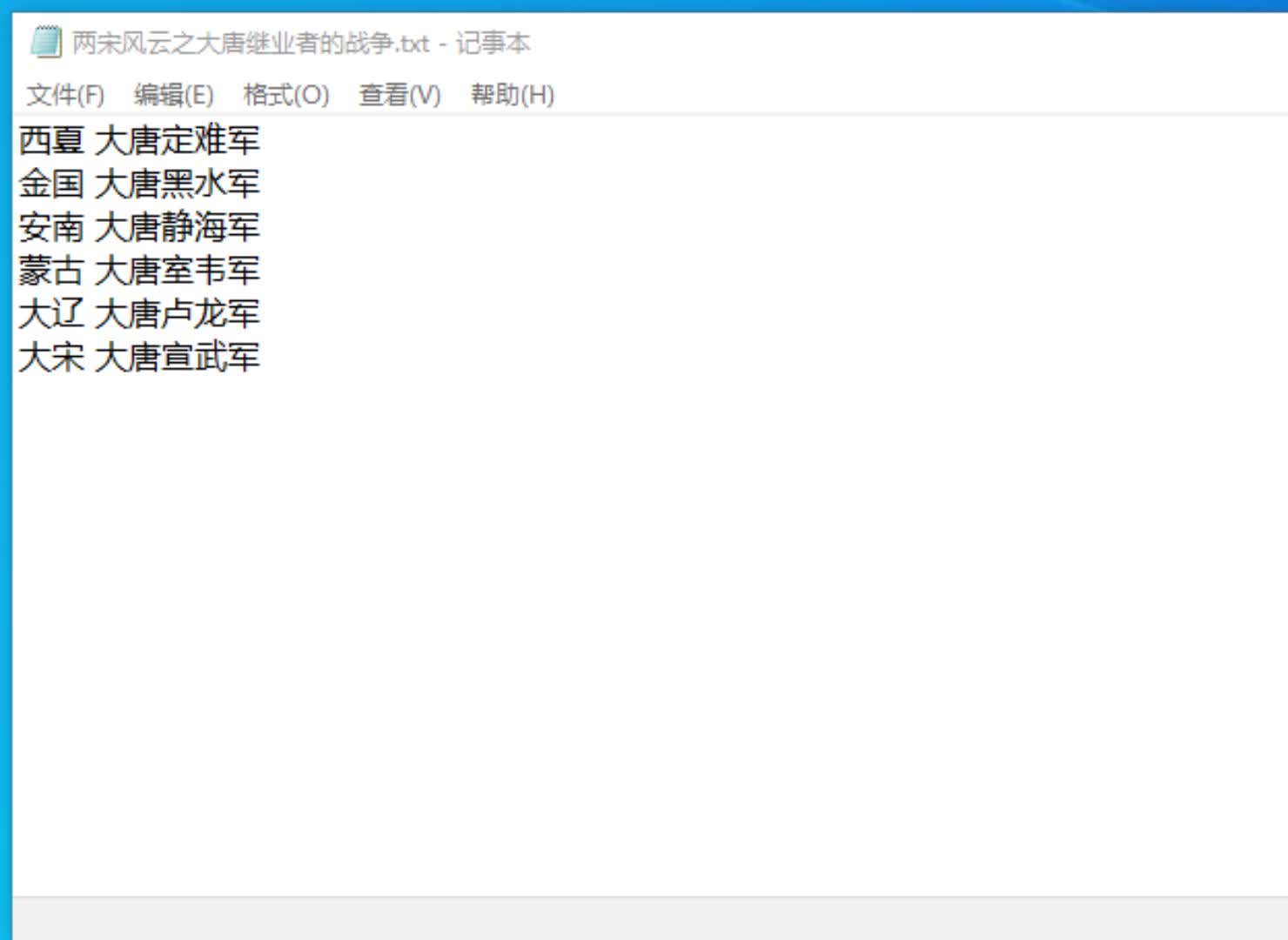Place cursor in line 大宋 大唐宣武军
1288x940 pixels.
point(139,357)
